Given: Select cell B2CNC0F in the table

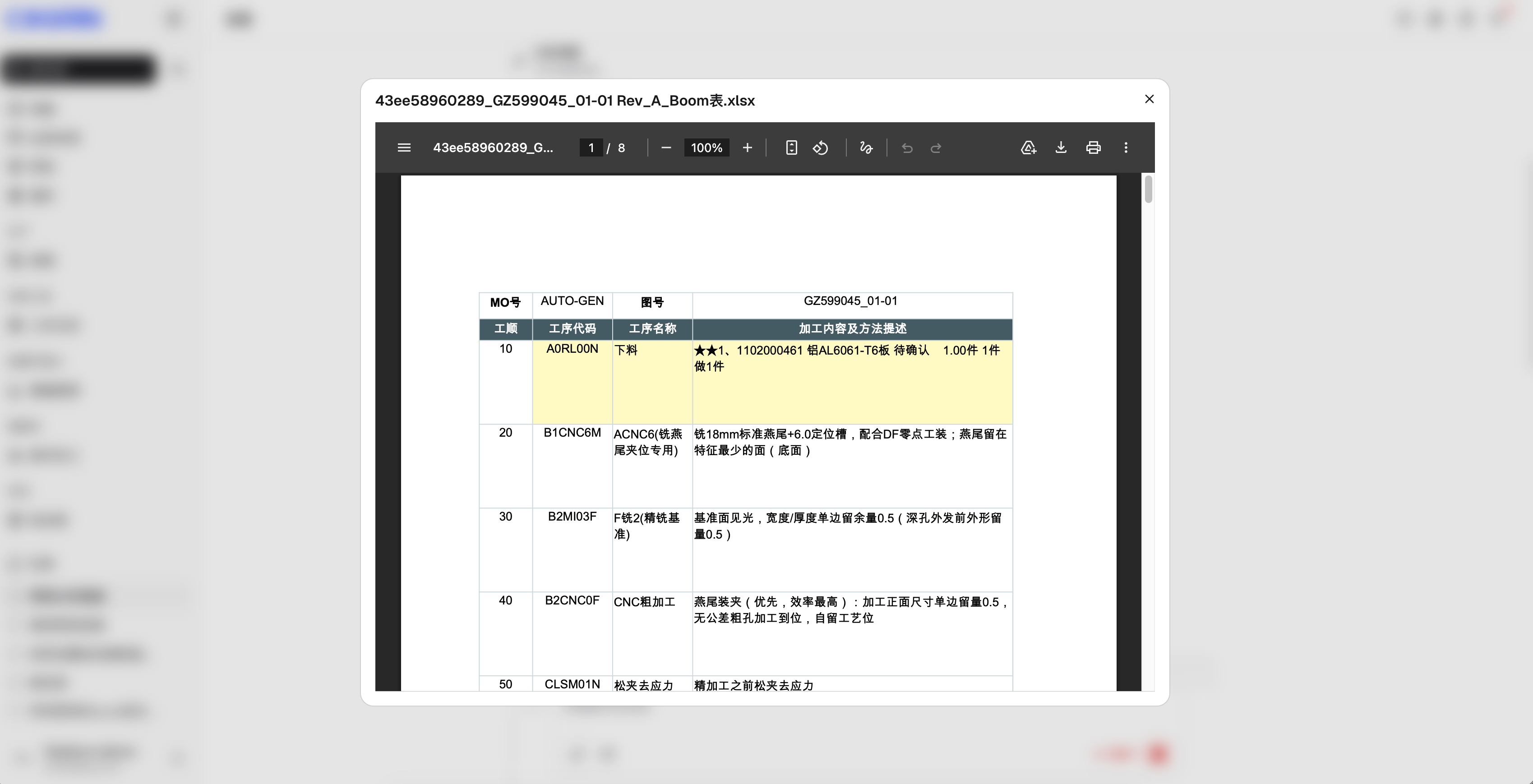Looking at the screenshot, I should pos(573,633).
